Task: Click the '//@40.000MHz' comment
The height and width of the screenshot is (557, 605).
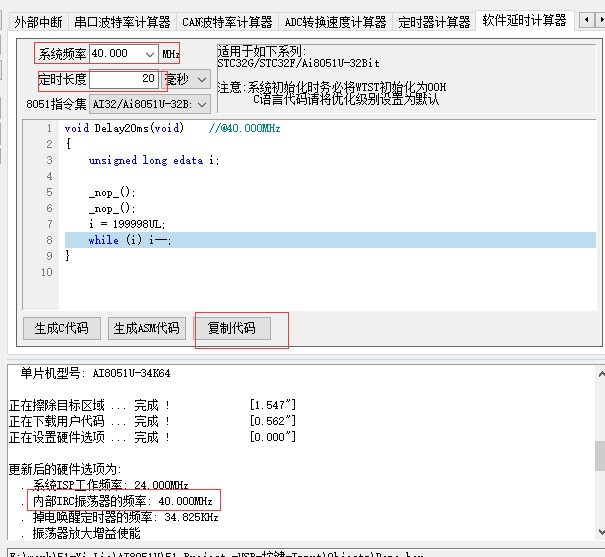Action: click(245, 128)
